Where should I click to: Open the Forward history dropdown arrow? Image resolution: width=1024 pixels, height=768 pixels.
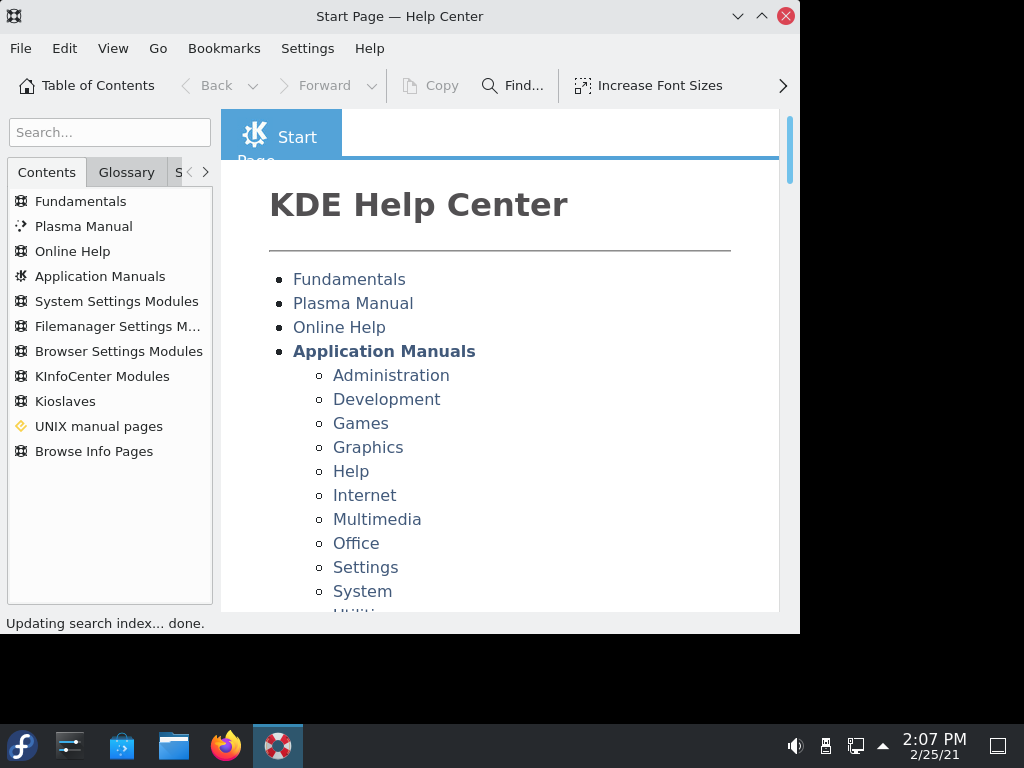[x=372, y=86]
